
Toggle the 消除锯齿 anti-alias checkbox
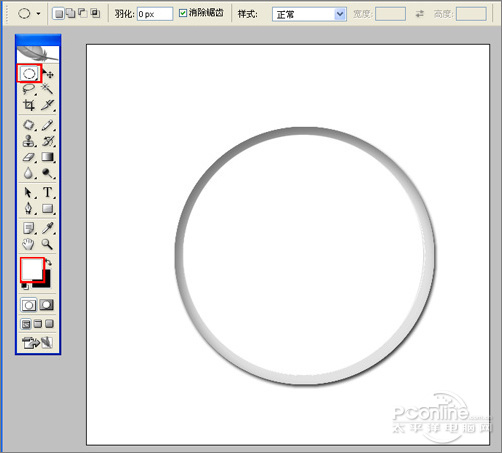[183, 13]
